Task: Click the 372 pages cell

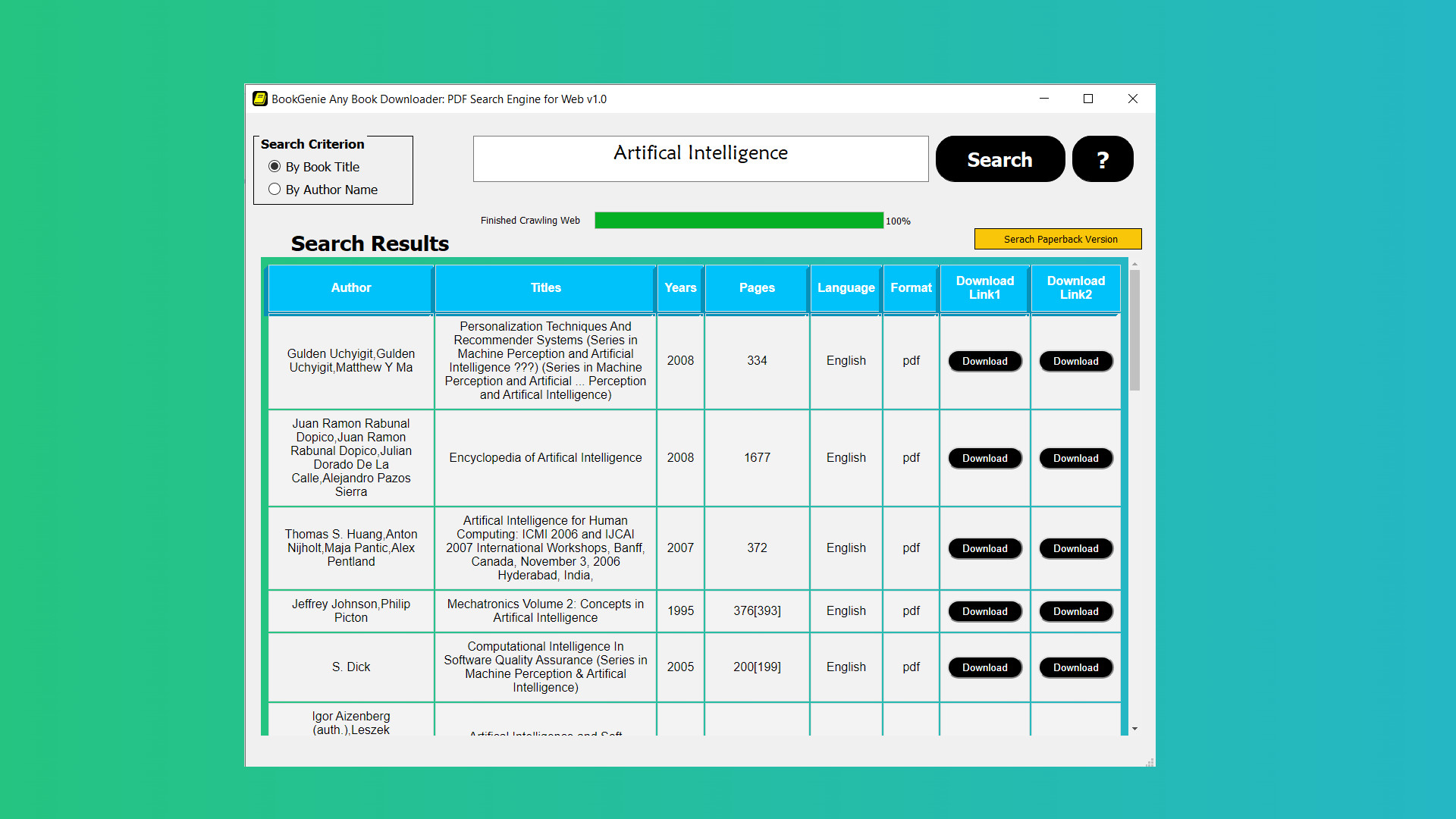Action: click(757, 548)
